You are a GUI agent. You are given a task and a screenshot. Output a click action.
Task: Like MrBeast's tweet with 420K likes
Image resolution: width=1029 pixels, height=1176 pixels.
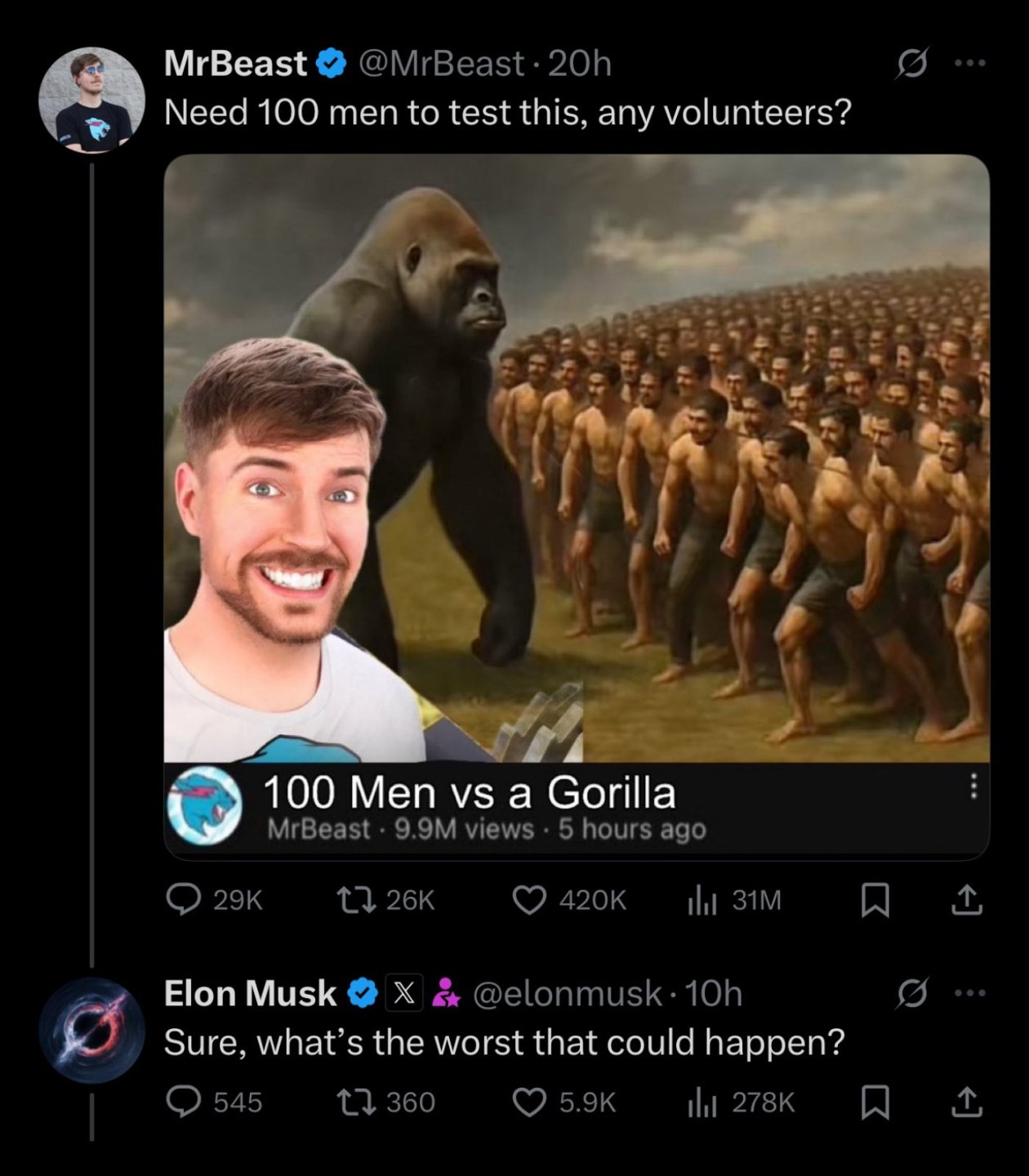529,899
